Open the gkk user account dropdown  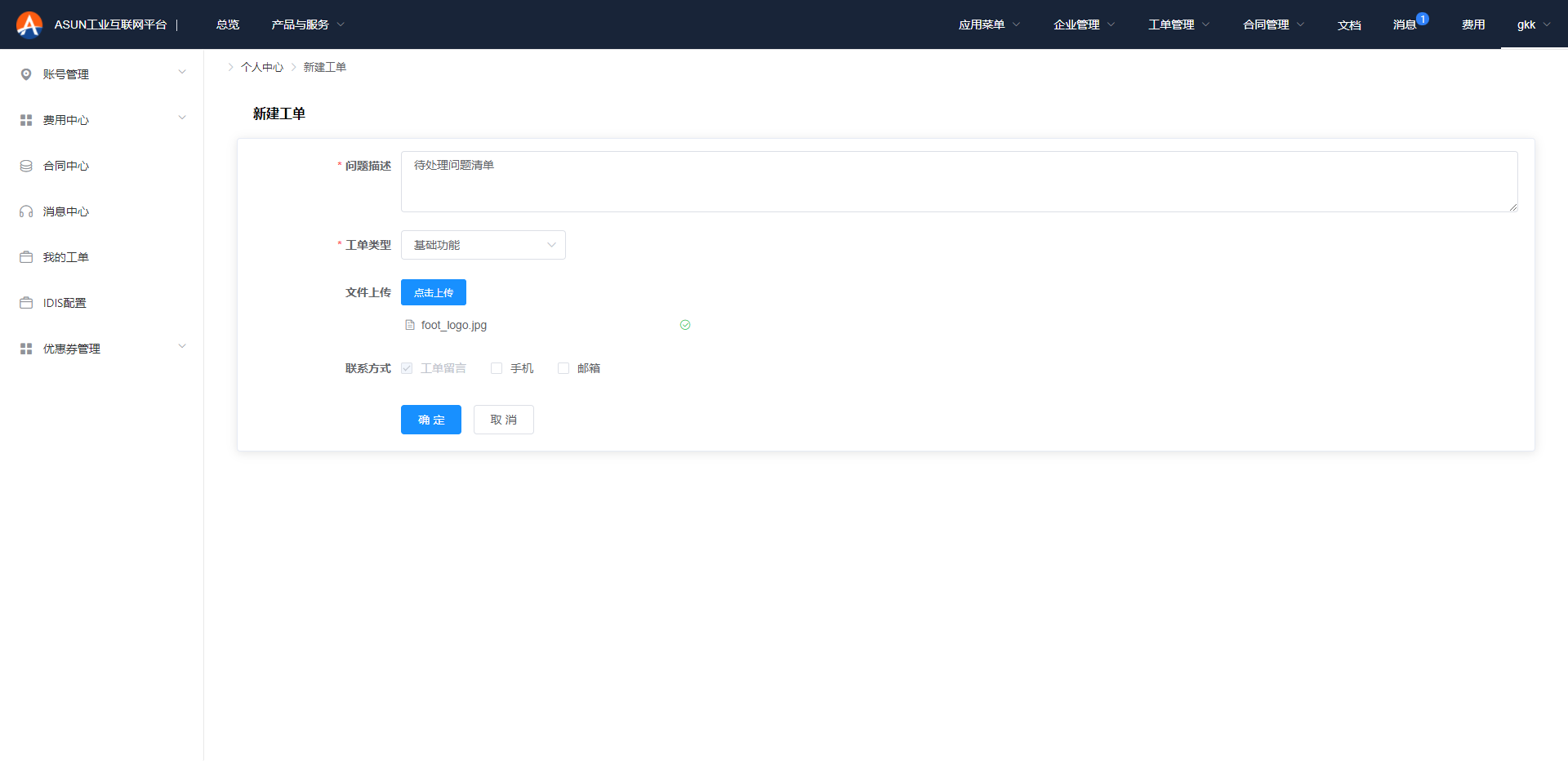point(1533,24)
